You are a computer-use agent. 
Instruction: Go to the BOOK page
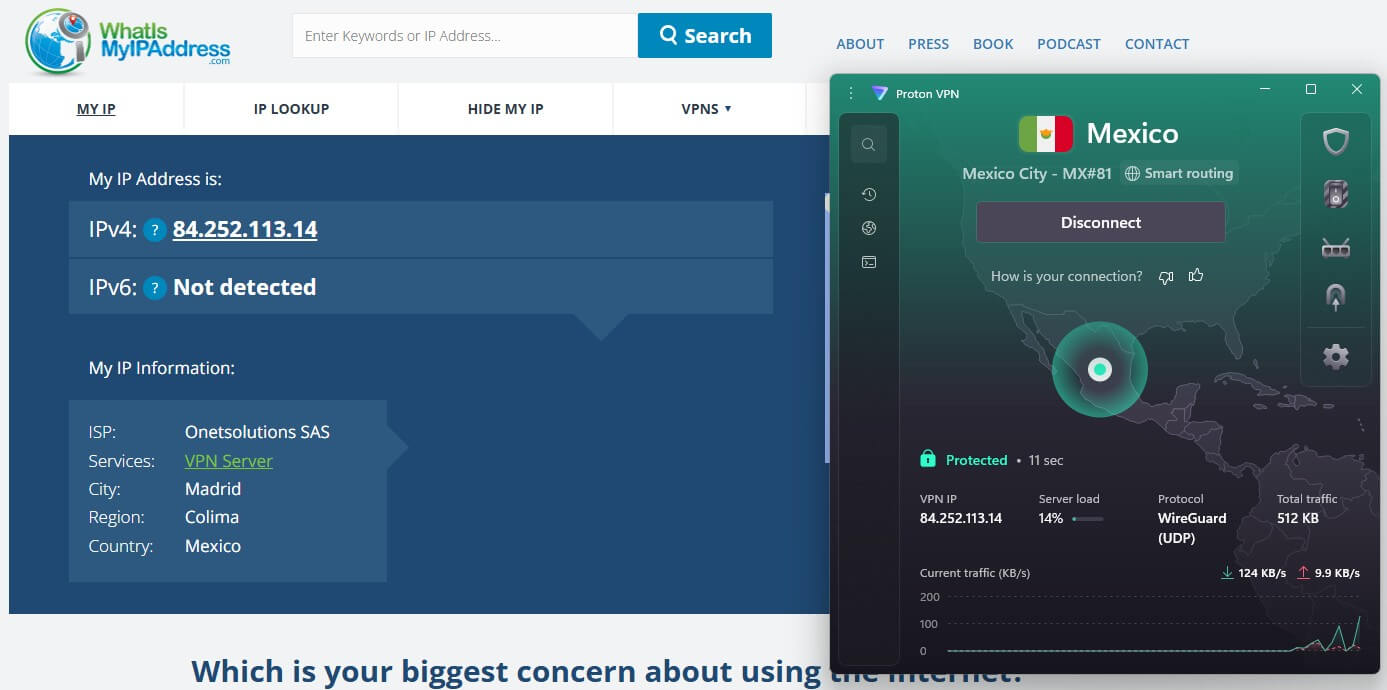993,44
